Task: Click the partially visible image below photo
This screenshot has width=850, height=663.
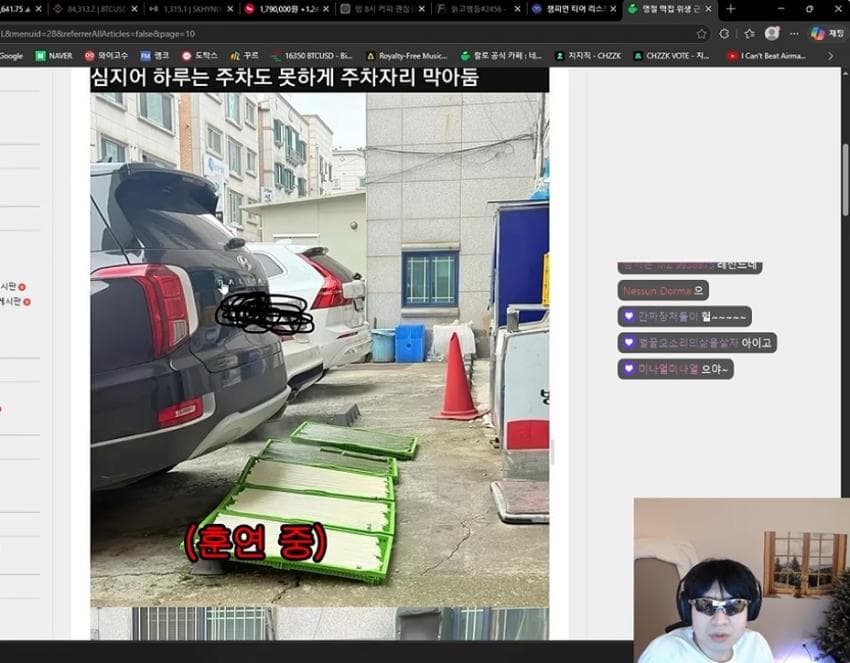Action: tap(319, 623)
